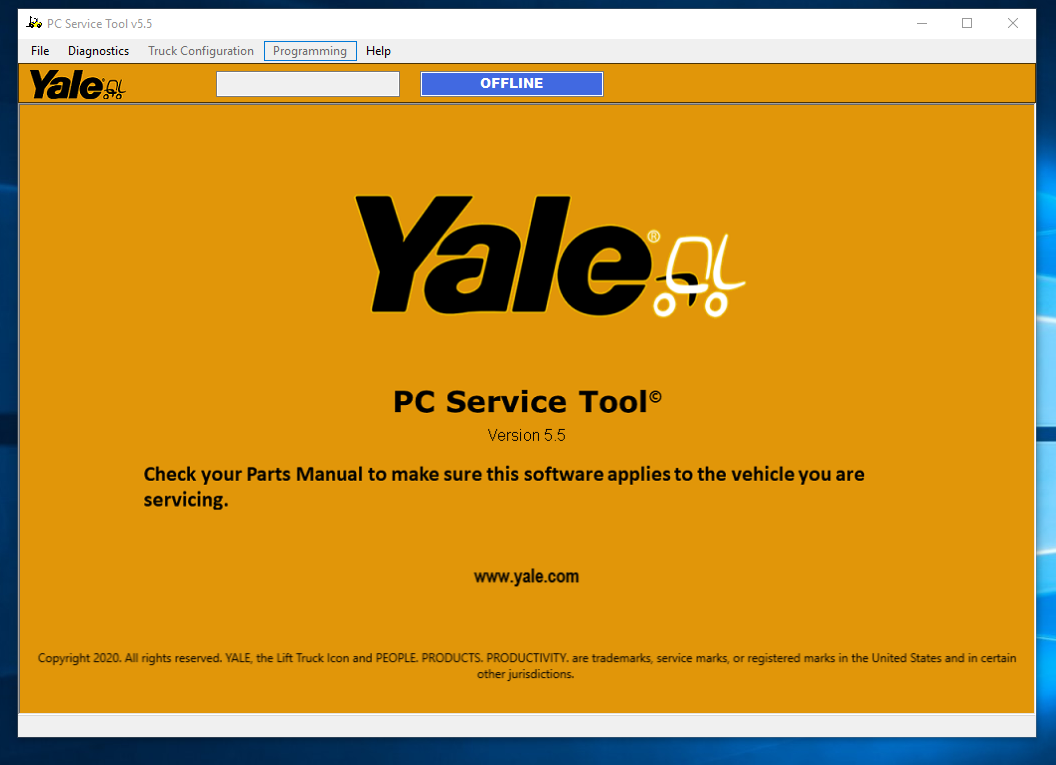Click the Parts Manual warning message

[x=504, y=487]
